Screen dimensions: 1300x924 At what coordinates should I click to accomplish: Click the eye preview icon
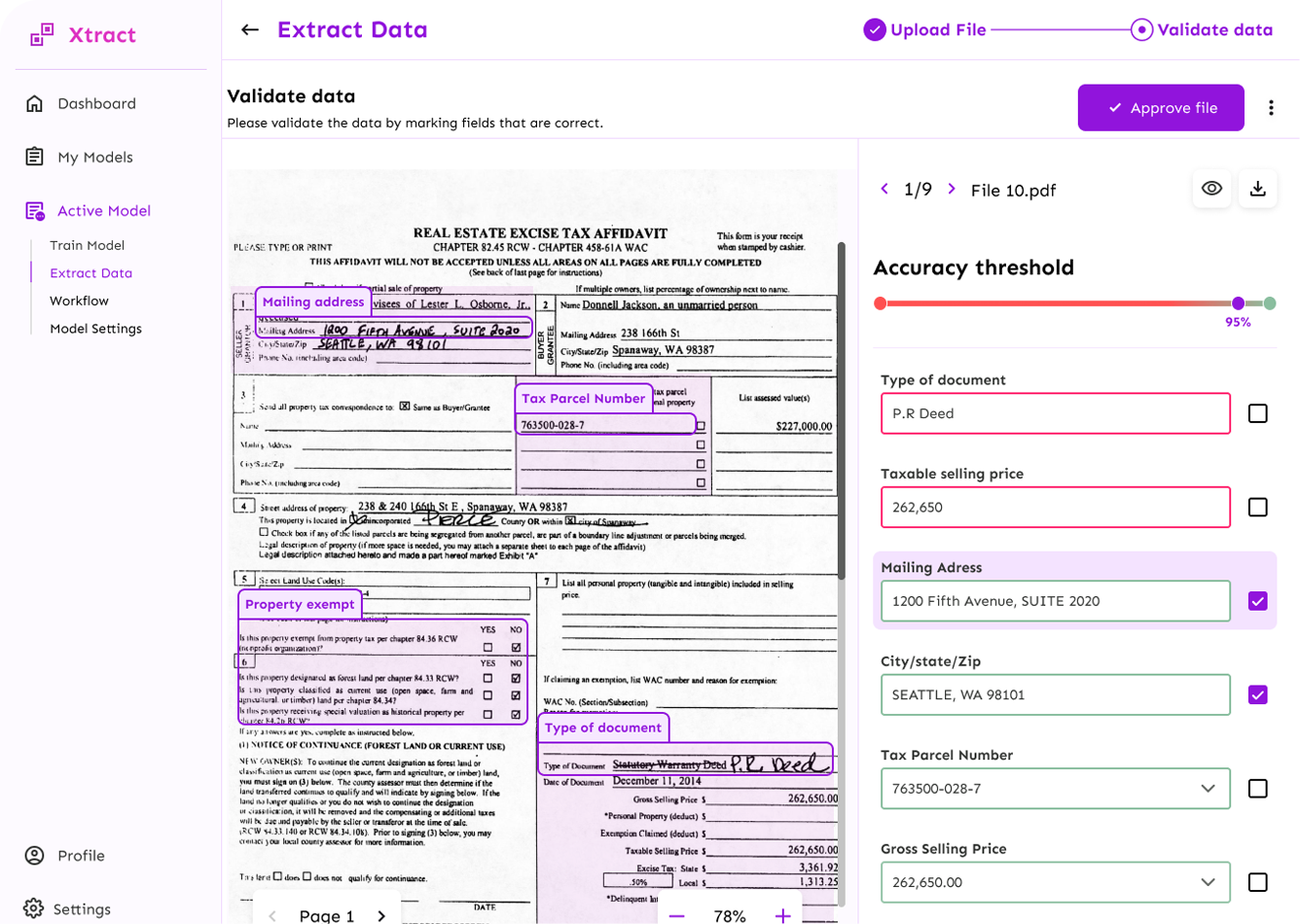point(1211,189)
